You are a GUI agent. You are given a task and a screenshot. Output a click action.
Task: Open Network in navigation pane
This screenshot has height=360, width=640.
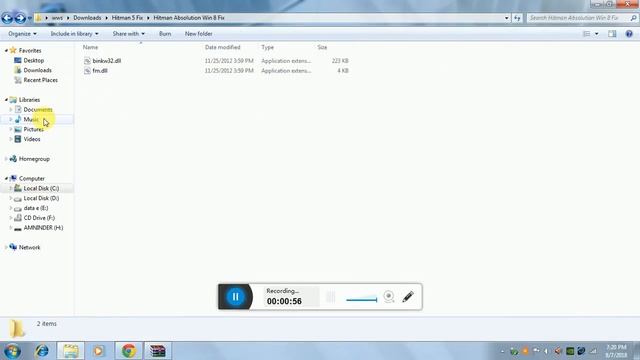coord(29,247)
